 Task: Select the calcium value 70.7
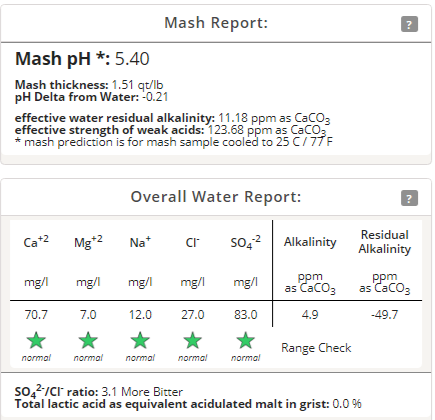click(36, 315)
